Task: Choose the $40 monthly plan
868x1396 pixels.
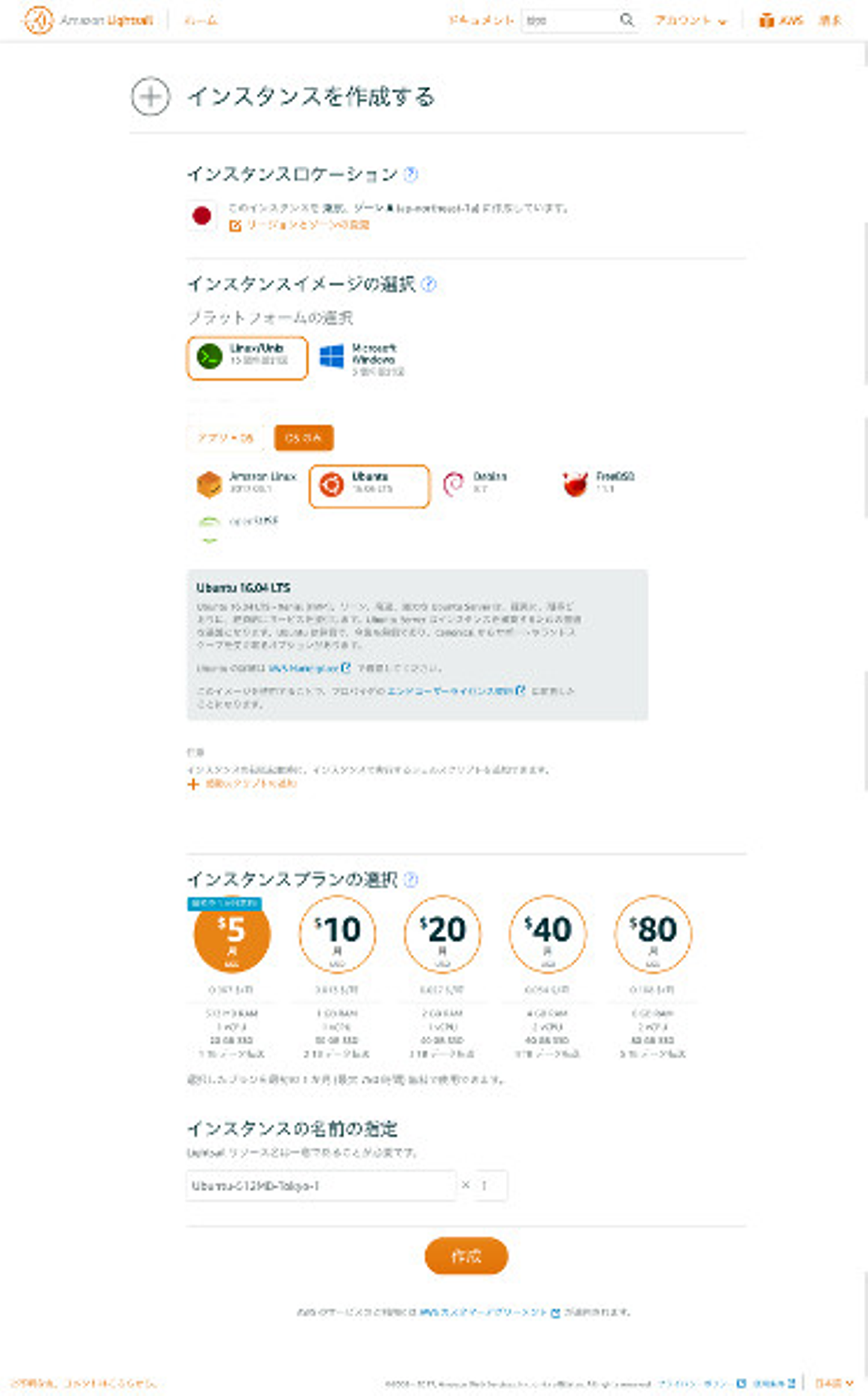Action: tap(547, 934)
